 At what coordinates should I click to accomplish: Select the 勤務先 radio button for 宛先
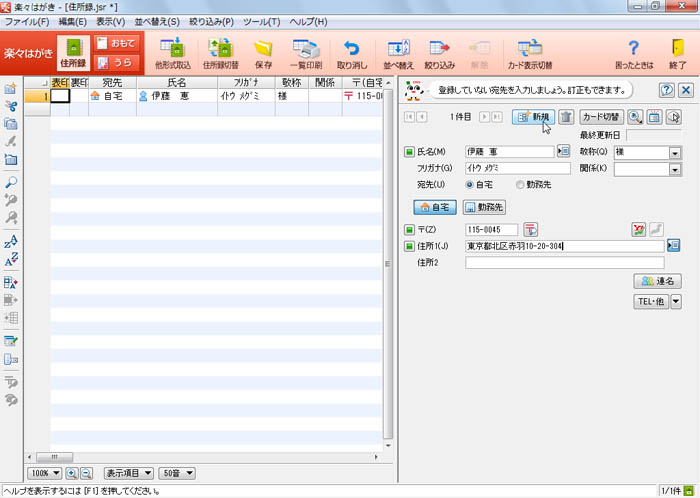coord(520,185)
